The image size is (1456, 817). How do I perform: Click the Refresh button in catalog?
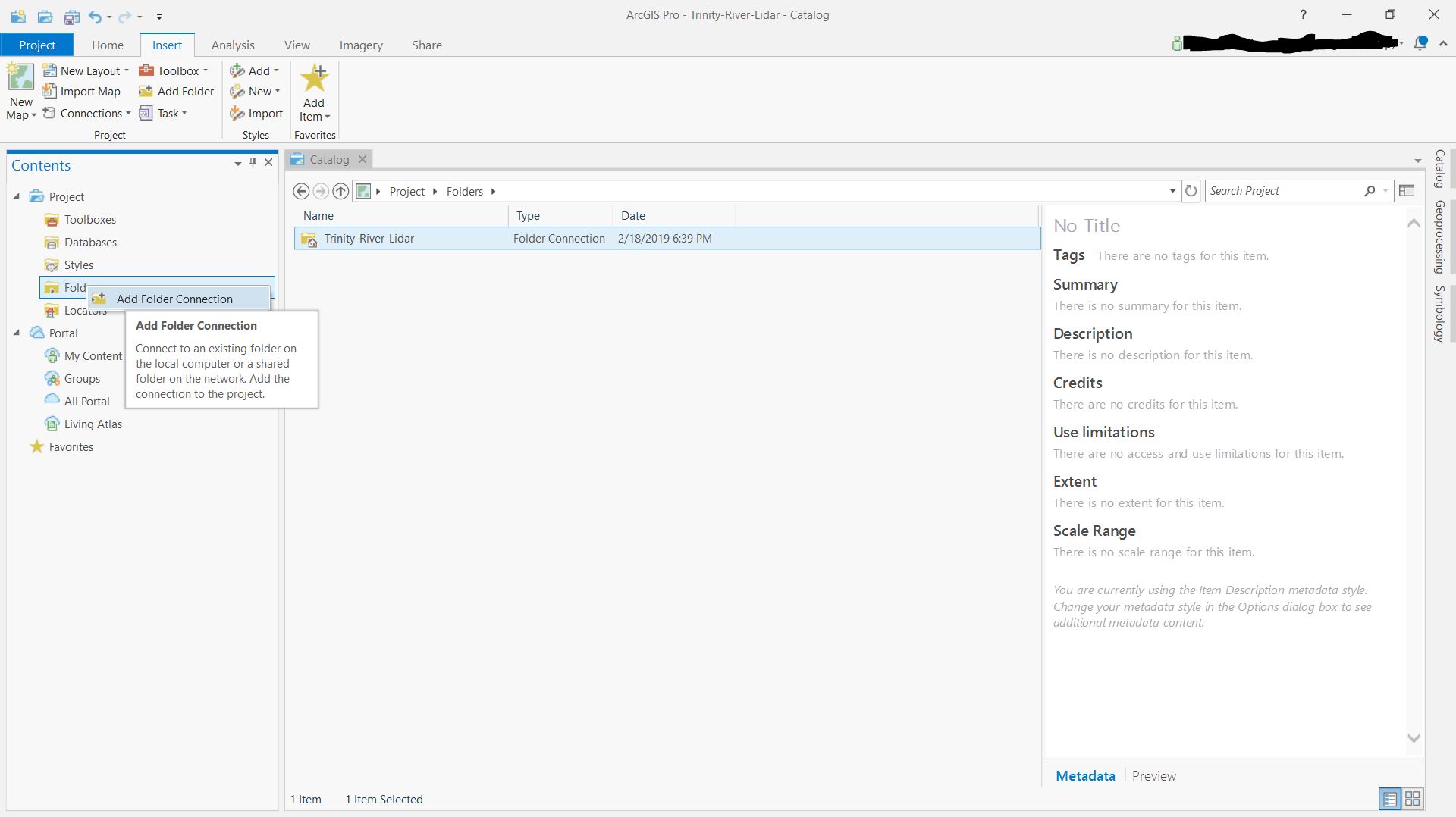click(1191, 191)
